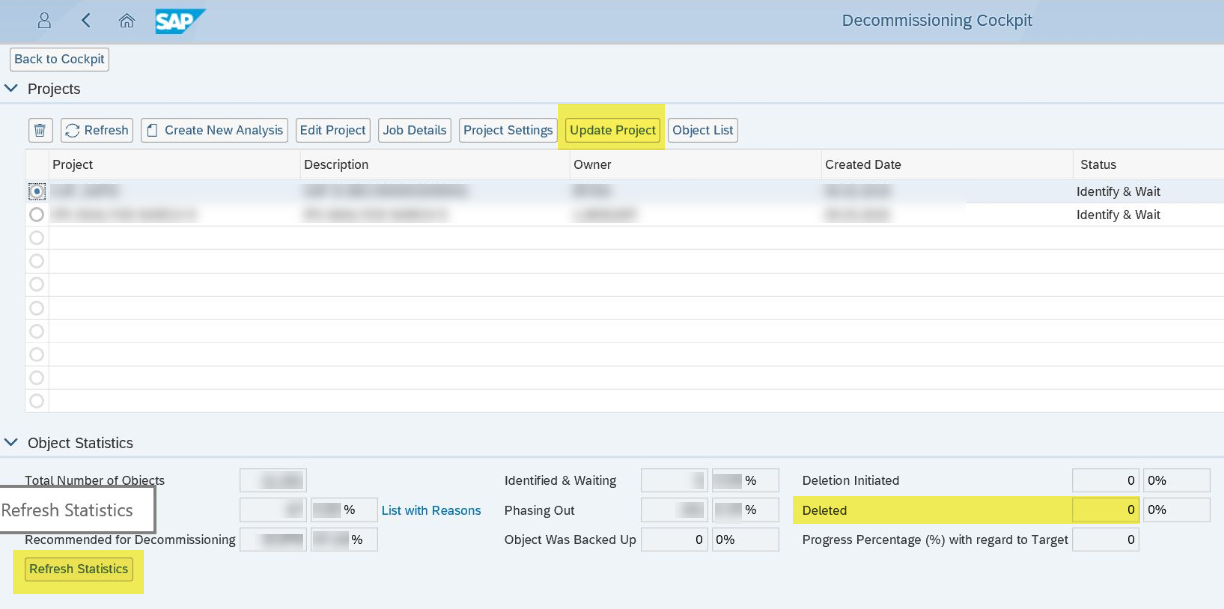Click the Object Was Backed Up count field

[x=674, y=540]
